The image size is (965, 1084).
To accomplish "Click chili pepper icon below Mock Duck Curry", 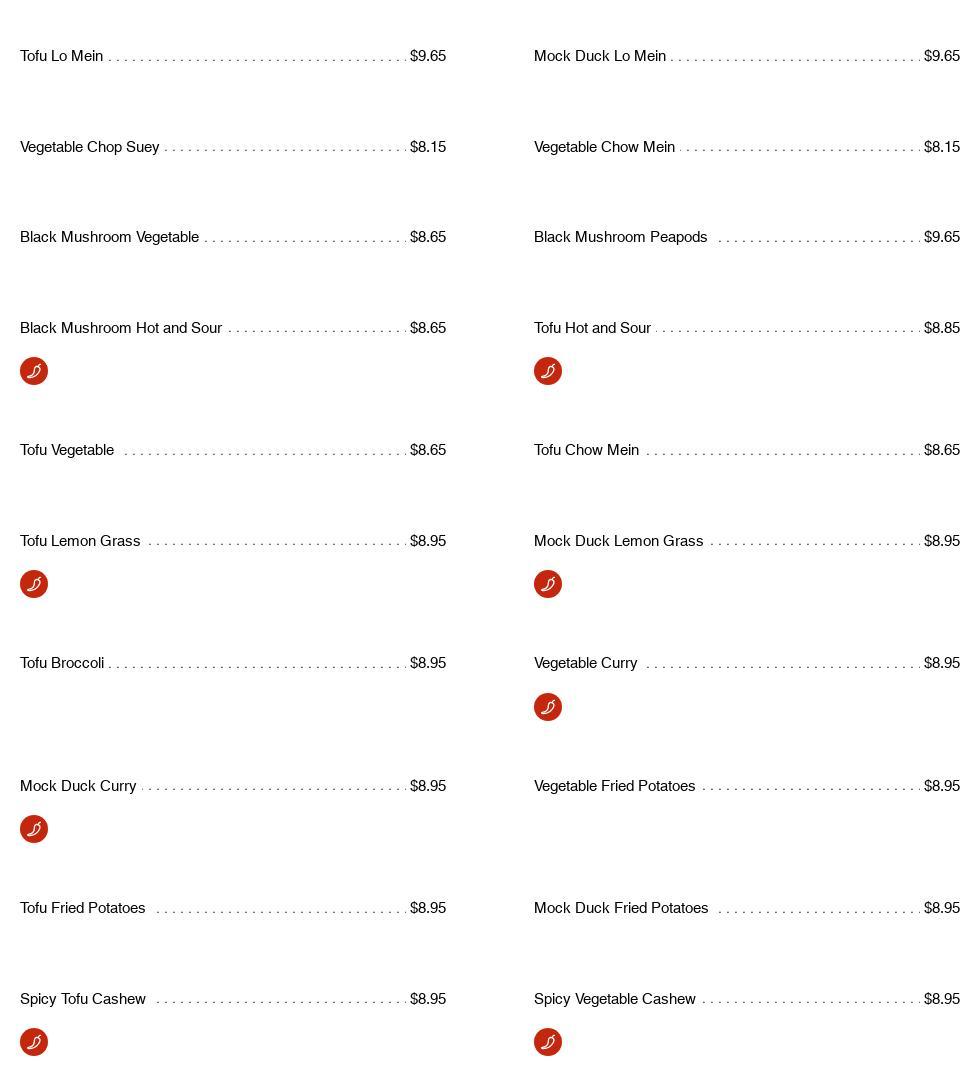I will point(34,829).
